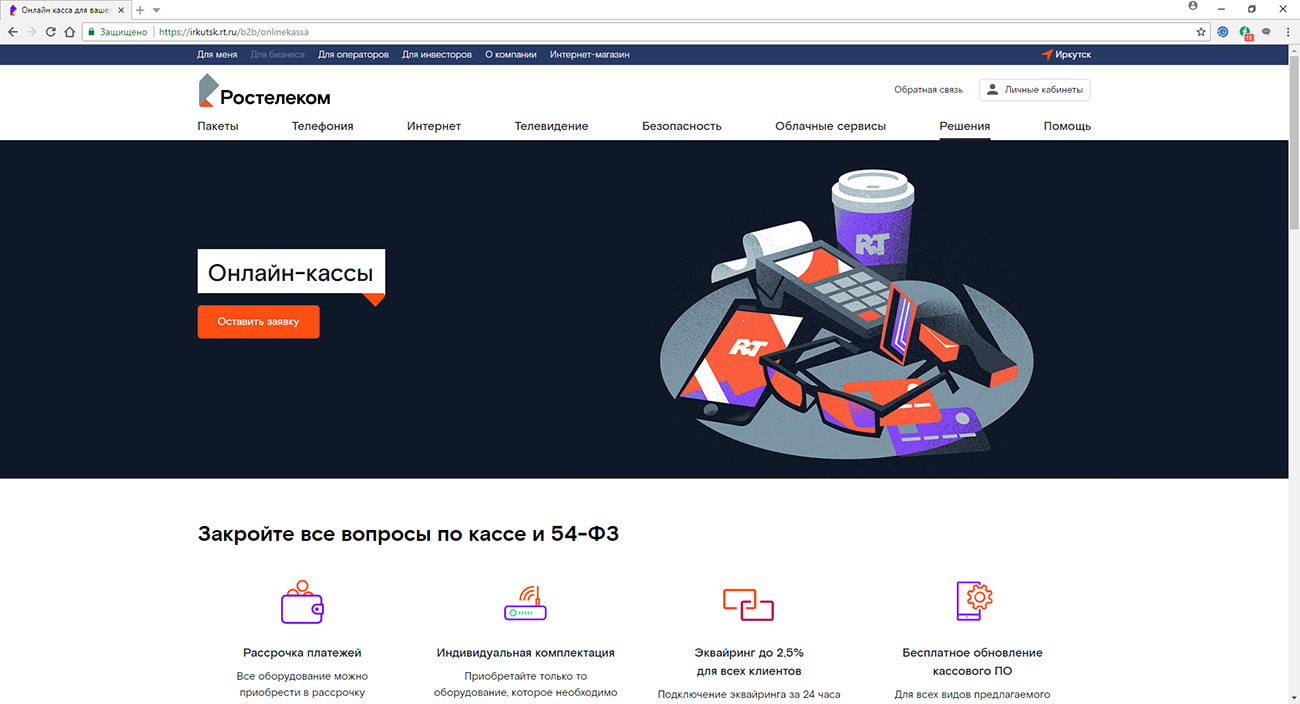This screenshot has height=704, width=1300.
Task: Open the О компании link
Action: click(511, 55)
